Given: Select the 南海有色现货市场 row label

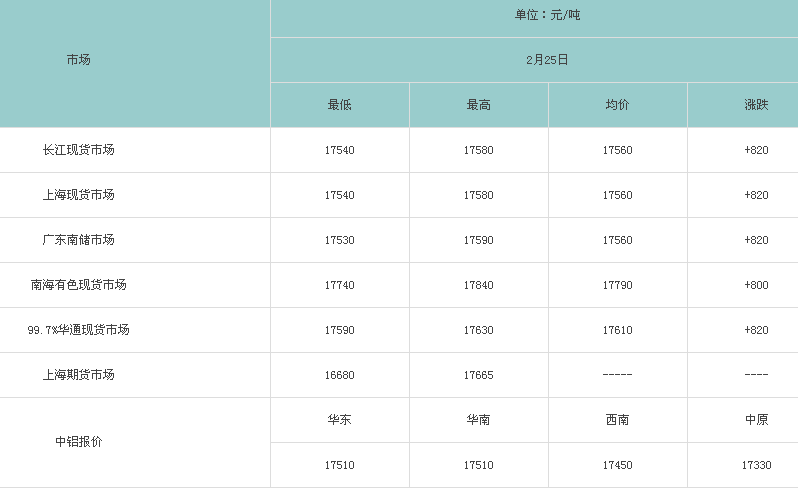Looking at the screenshot, I should [78, 285].
